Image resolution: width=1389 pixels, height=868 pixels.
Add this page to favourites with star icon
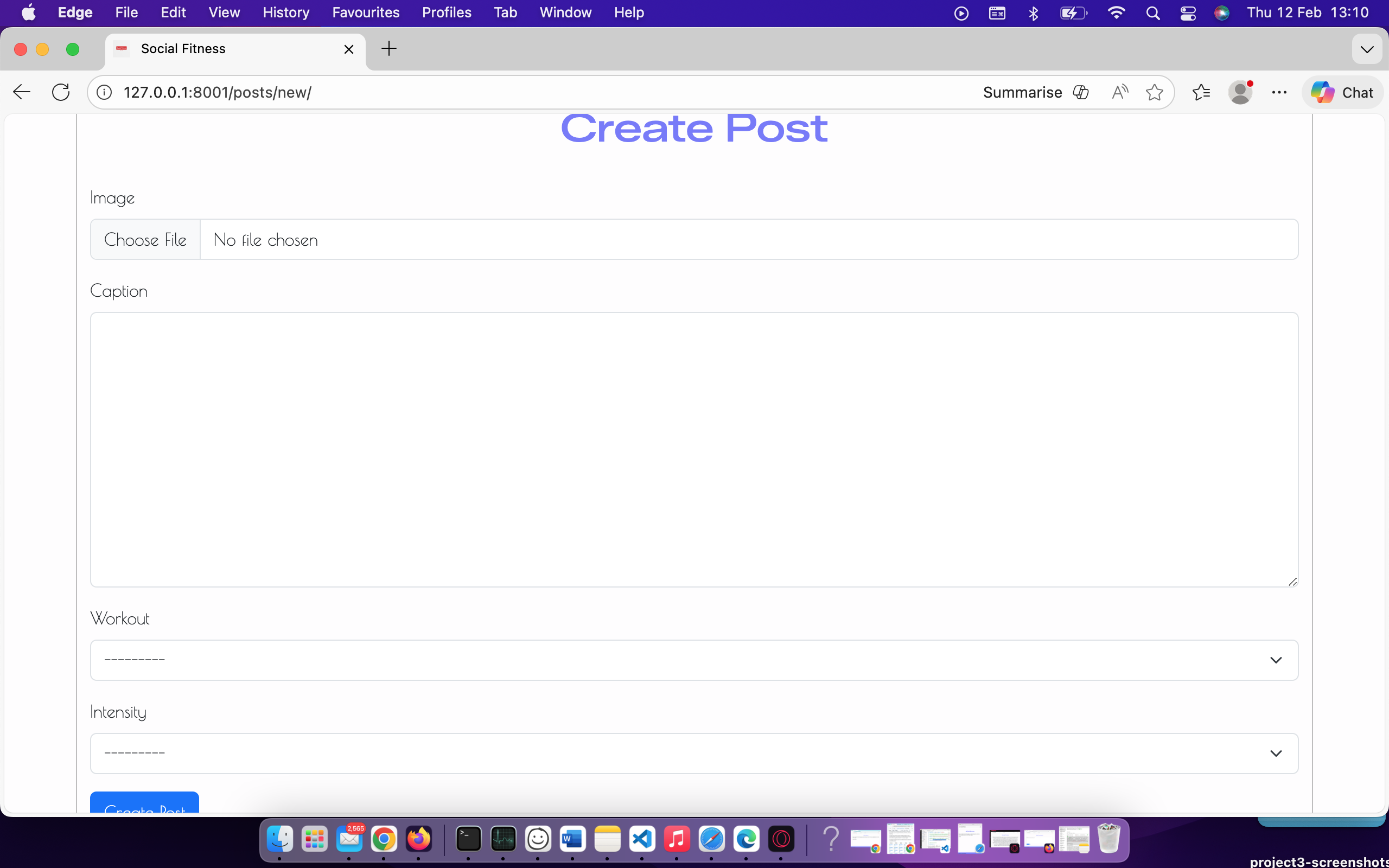1154,92
